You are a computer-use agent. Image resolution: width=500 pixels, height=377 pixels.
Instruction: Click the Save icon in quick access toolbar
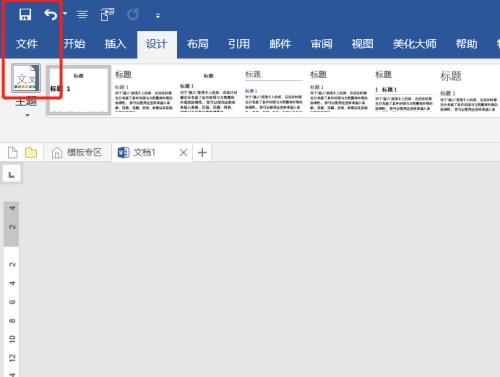[25, 15]
